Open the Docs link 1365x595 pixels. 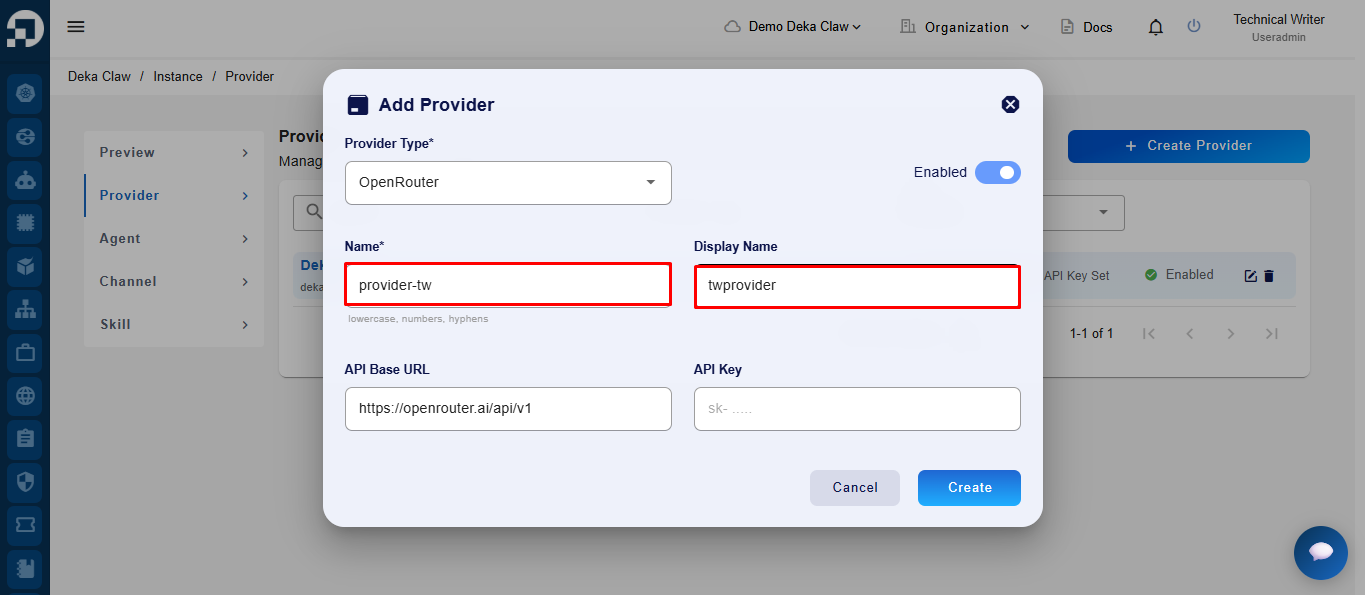pos(1086,27)
